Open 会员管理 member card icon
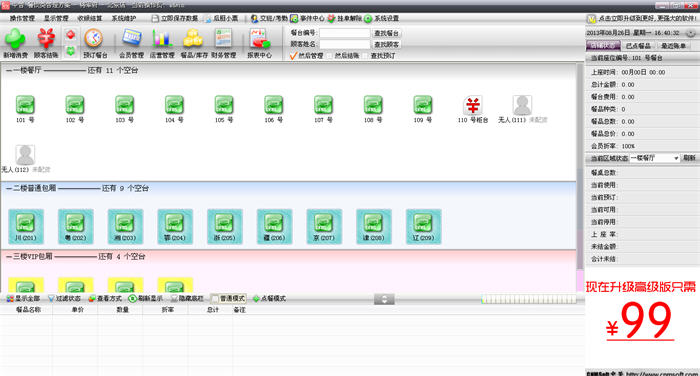 coord(131,39)
